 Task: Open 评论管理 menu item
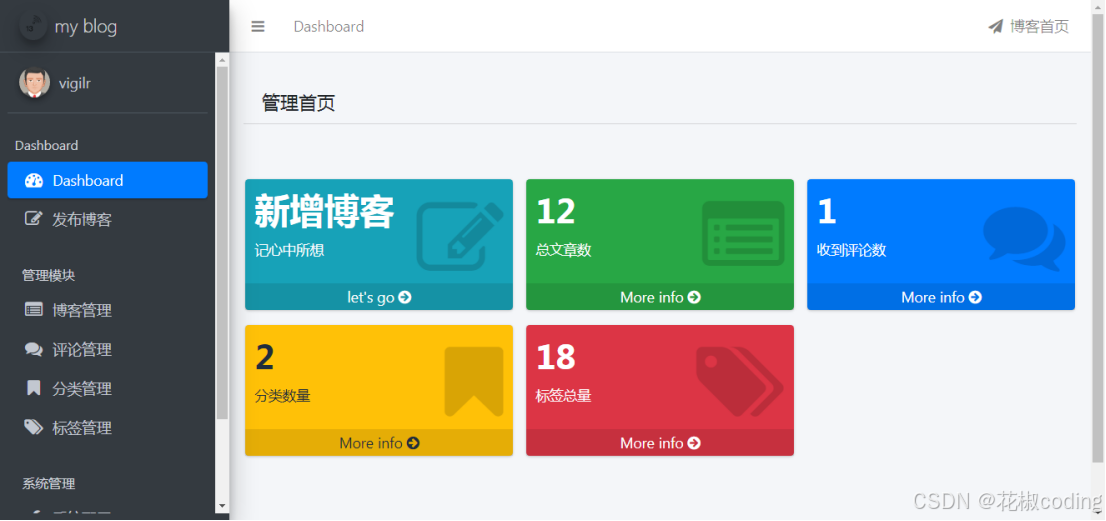click(107, 349)
